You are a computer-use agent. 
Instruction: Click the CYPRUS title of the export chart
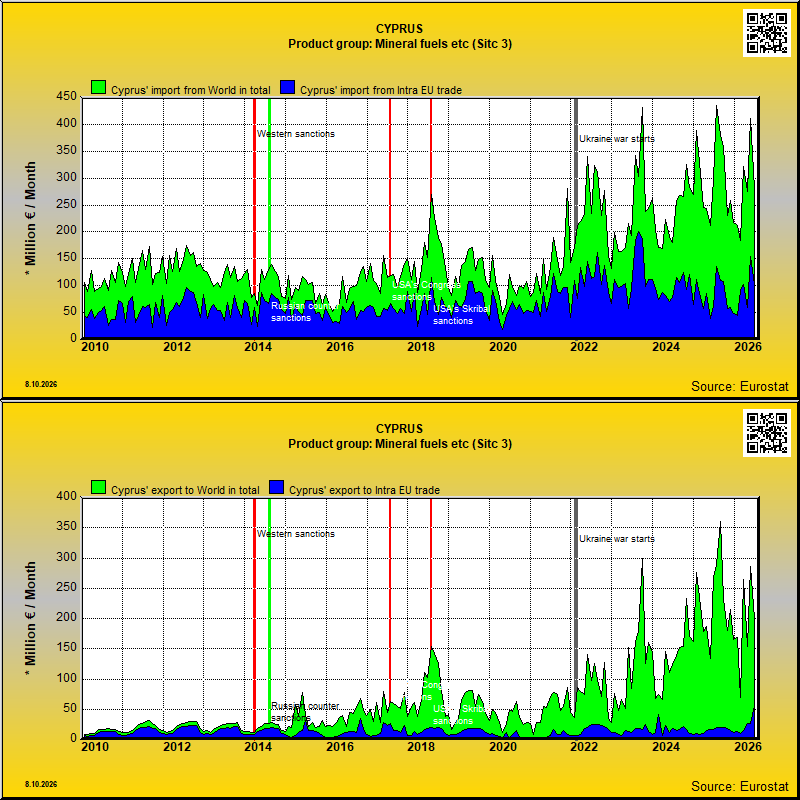pyautogui.click(x=399, y=429)
